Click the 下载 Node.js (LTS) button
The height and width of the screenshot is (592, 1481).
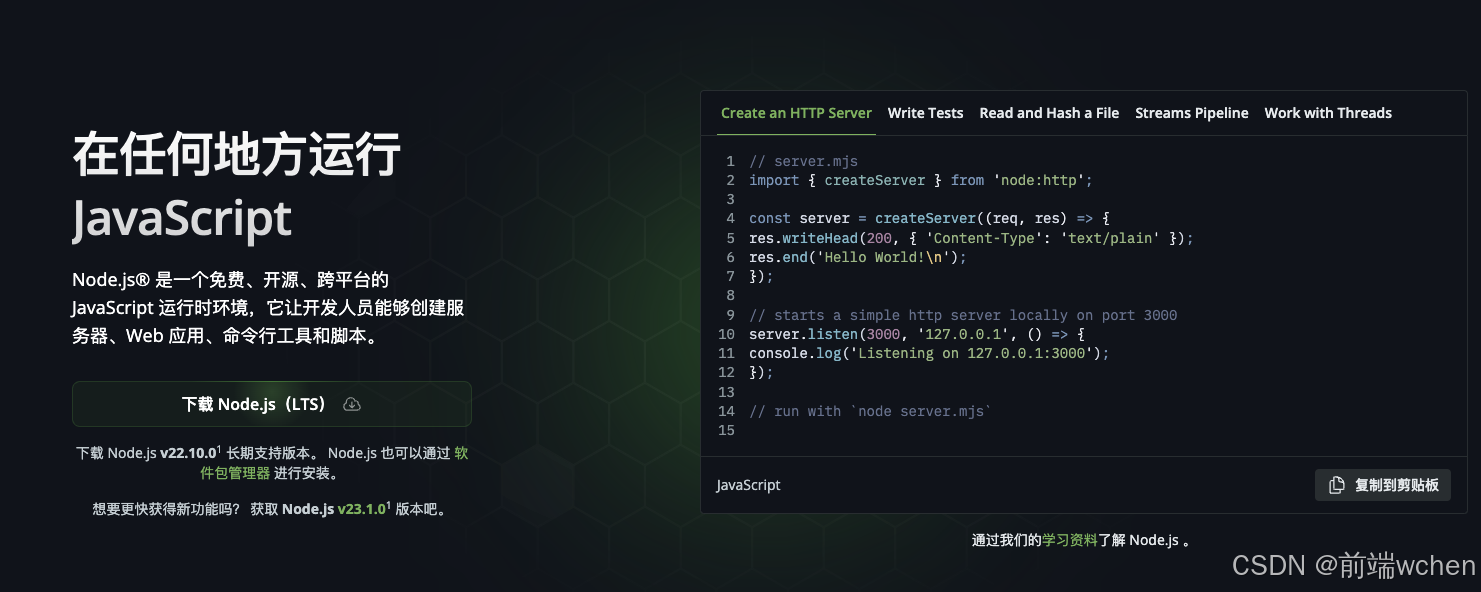pos(271,404)
